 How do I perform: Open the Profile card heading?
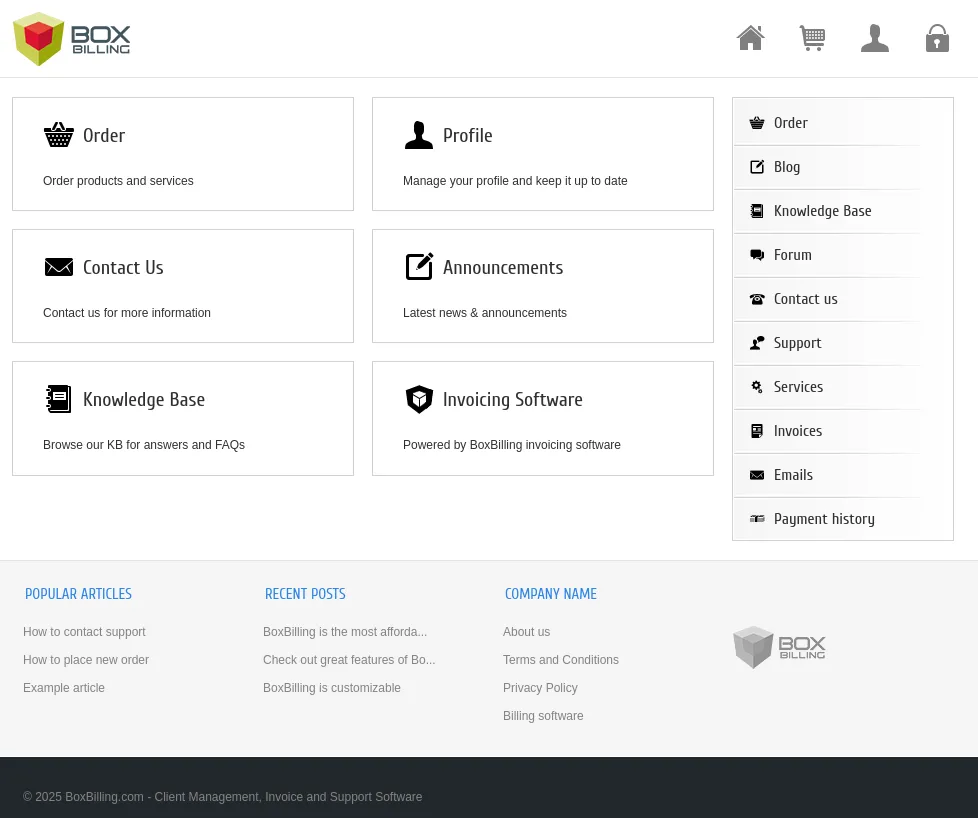(467, 136)
